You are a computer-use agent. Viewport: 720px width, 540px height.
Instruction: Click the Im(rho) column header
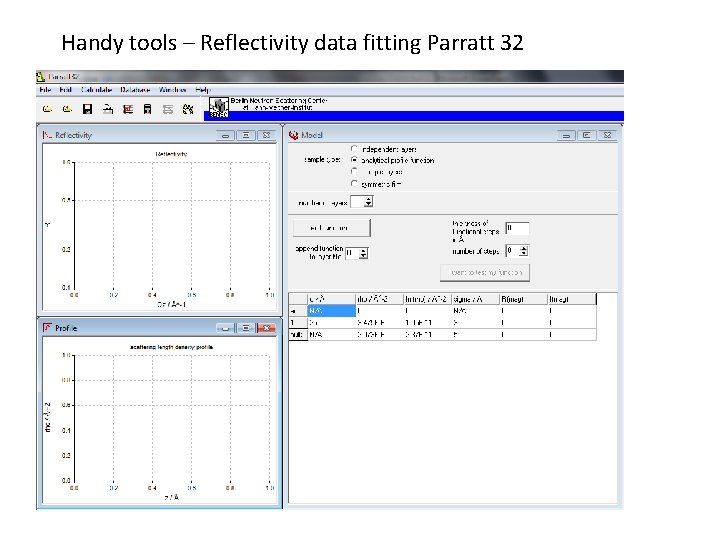(x=427, y=299)
